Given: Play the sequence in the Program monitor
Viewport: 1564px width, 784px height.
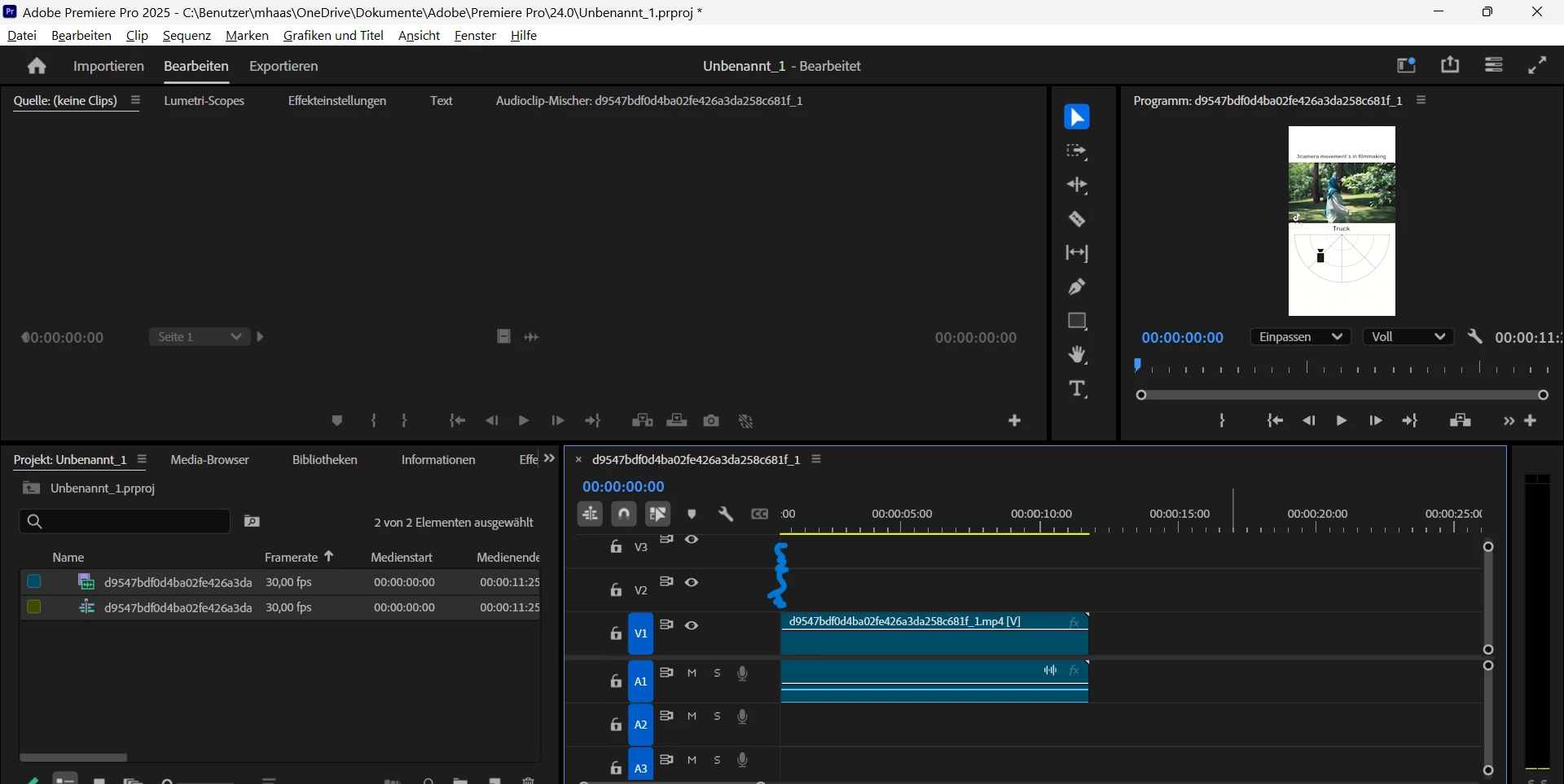Looking at the screenshot, I should pyautogui.click(x=1342, y=421).
